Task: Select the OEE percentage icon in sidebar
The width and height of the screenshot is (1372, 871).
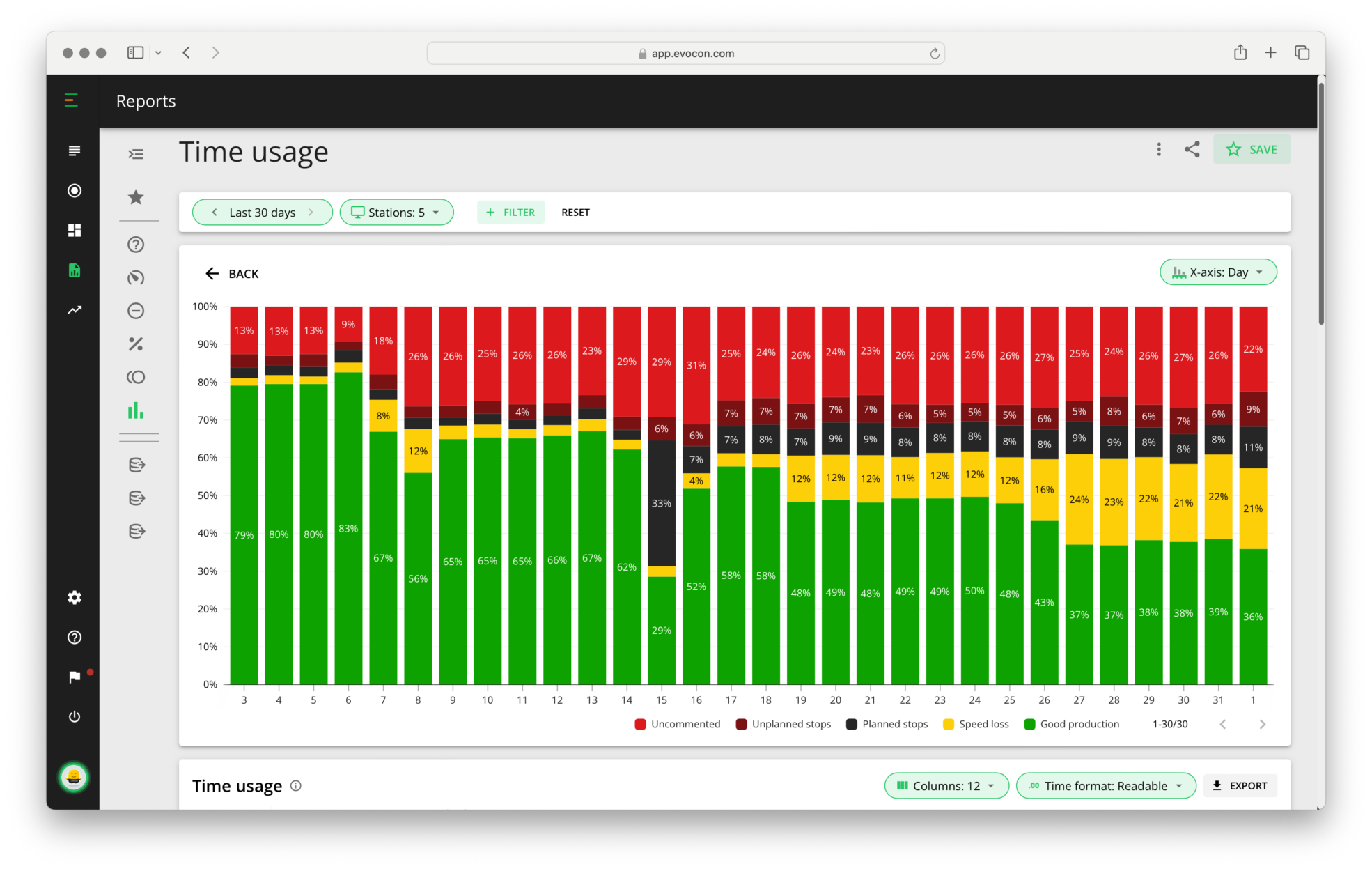Action: coord(136,344)
